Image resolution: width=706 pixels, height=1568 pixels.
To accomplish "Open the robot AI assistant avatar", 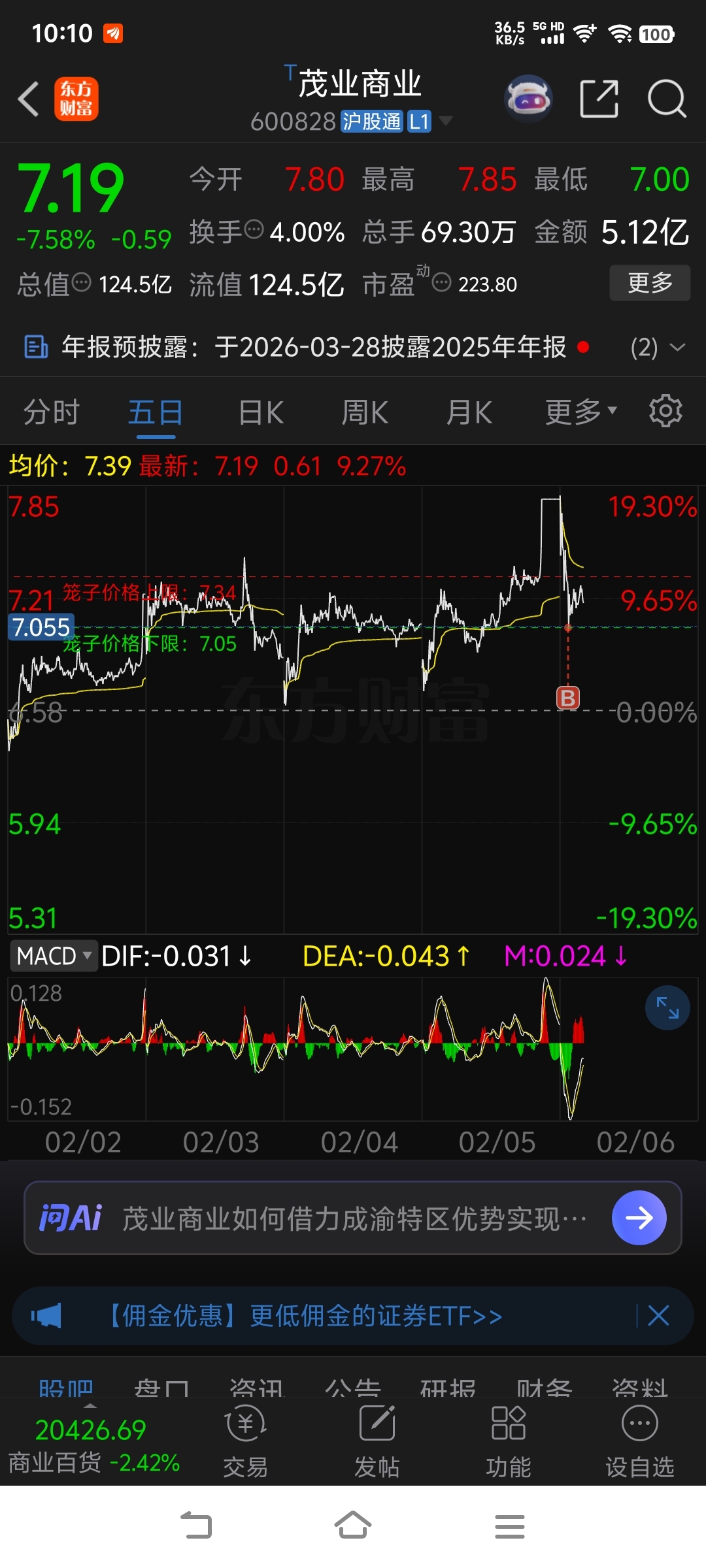I will (x=528, y=99).
